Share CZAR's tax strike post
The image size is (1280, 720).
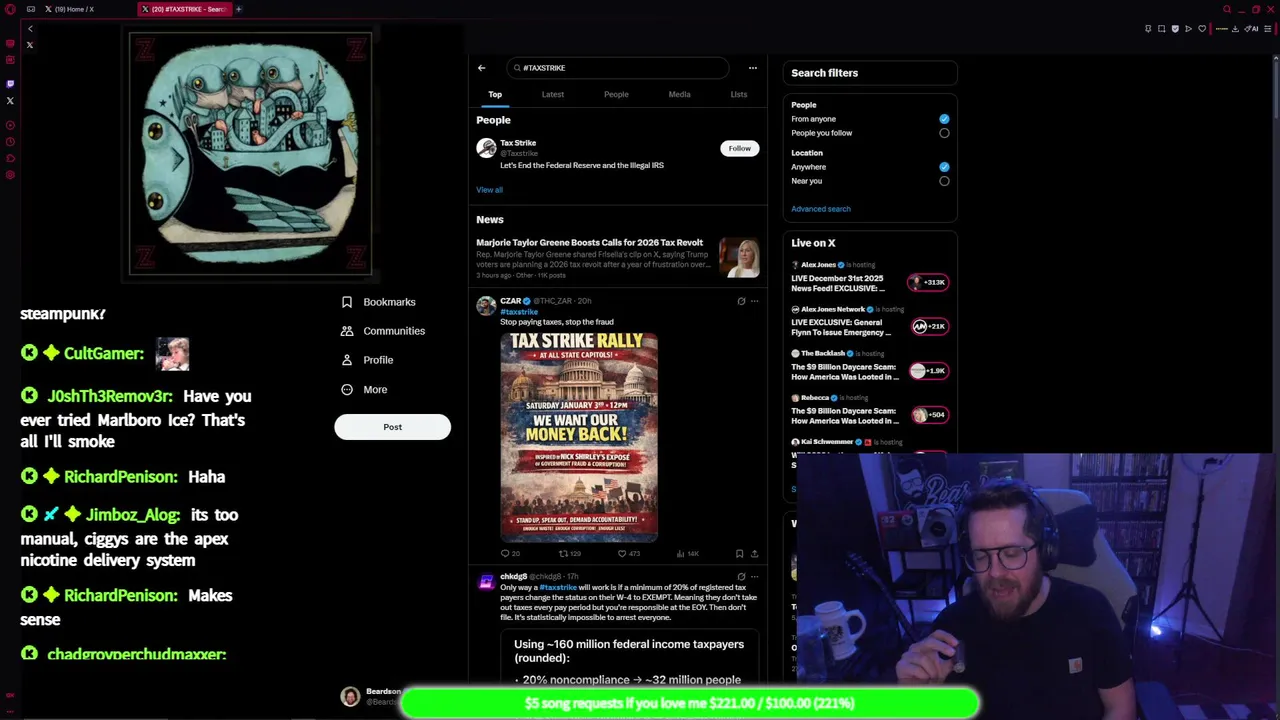pos(754,553)
